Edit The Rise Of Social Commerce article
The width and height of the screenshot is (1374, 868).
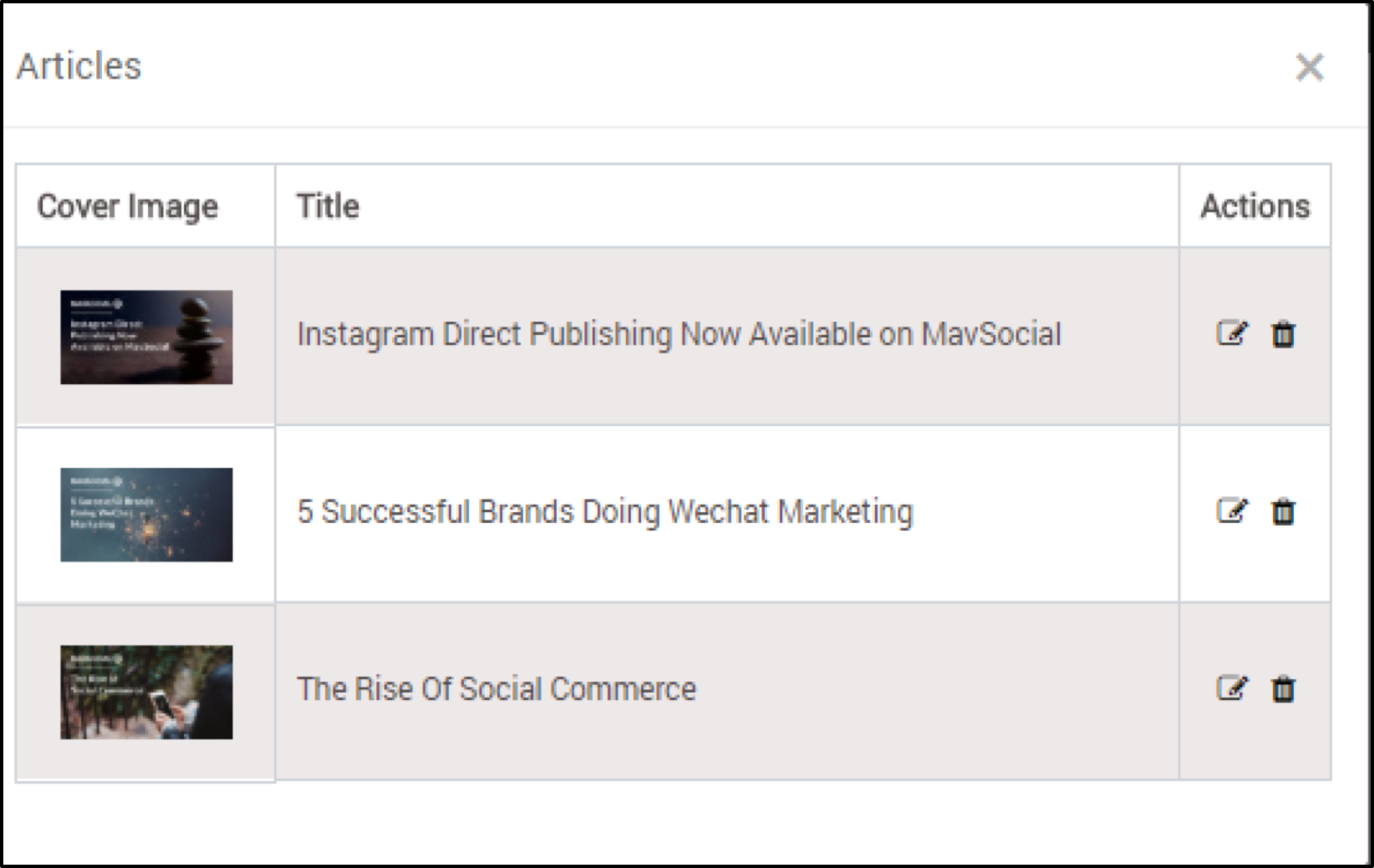[1231, 689]
